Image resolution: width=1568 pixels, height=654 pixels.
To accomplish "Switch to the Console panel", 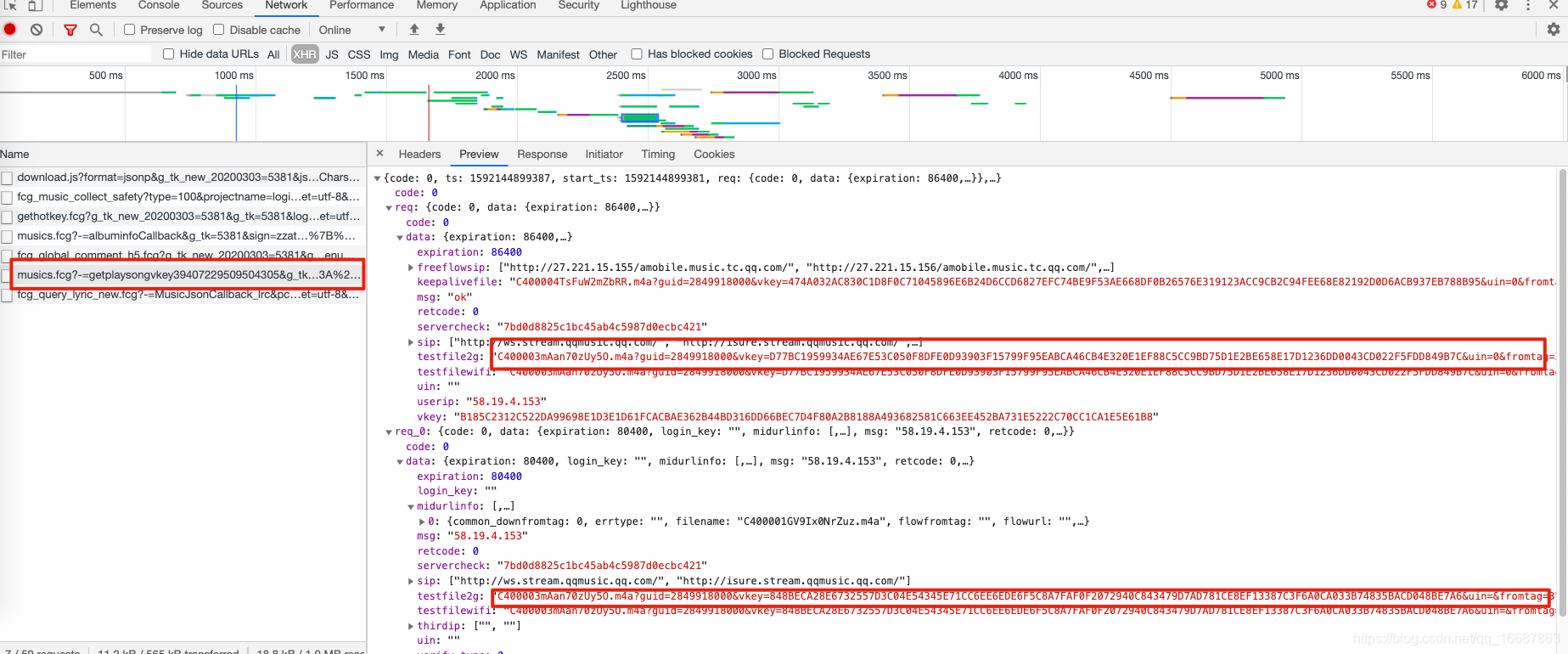I will coord(159,5).
